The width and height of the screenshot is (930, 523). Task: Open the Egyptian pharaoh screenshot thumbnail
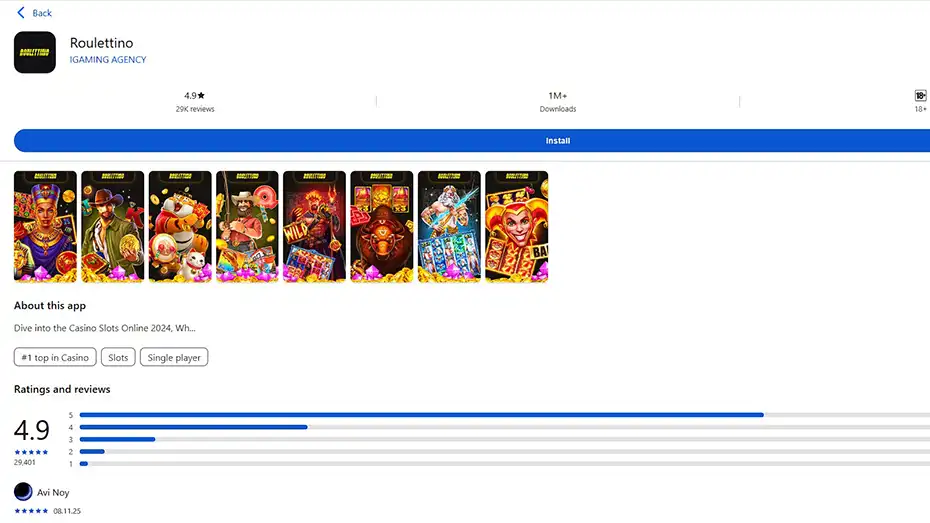[45, 227]
